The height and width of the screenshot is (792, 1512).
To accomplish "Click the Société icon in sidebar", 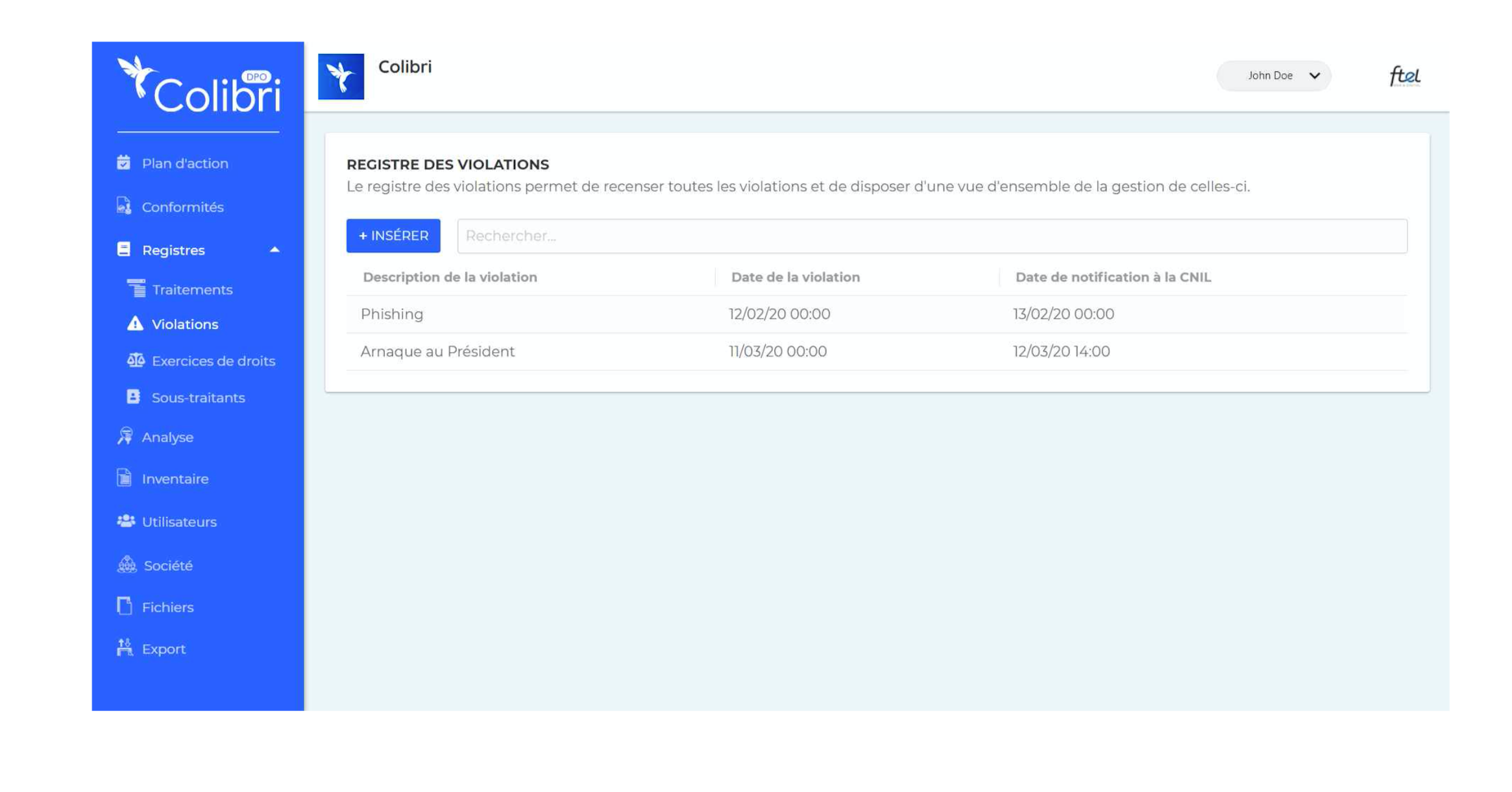I will [127, 564].
